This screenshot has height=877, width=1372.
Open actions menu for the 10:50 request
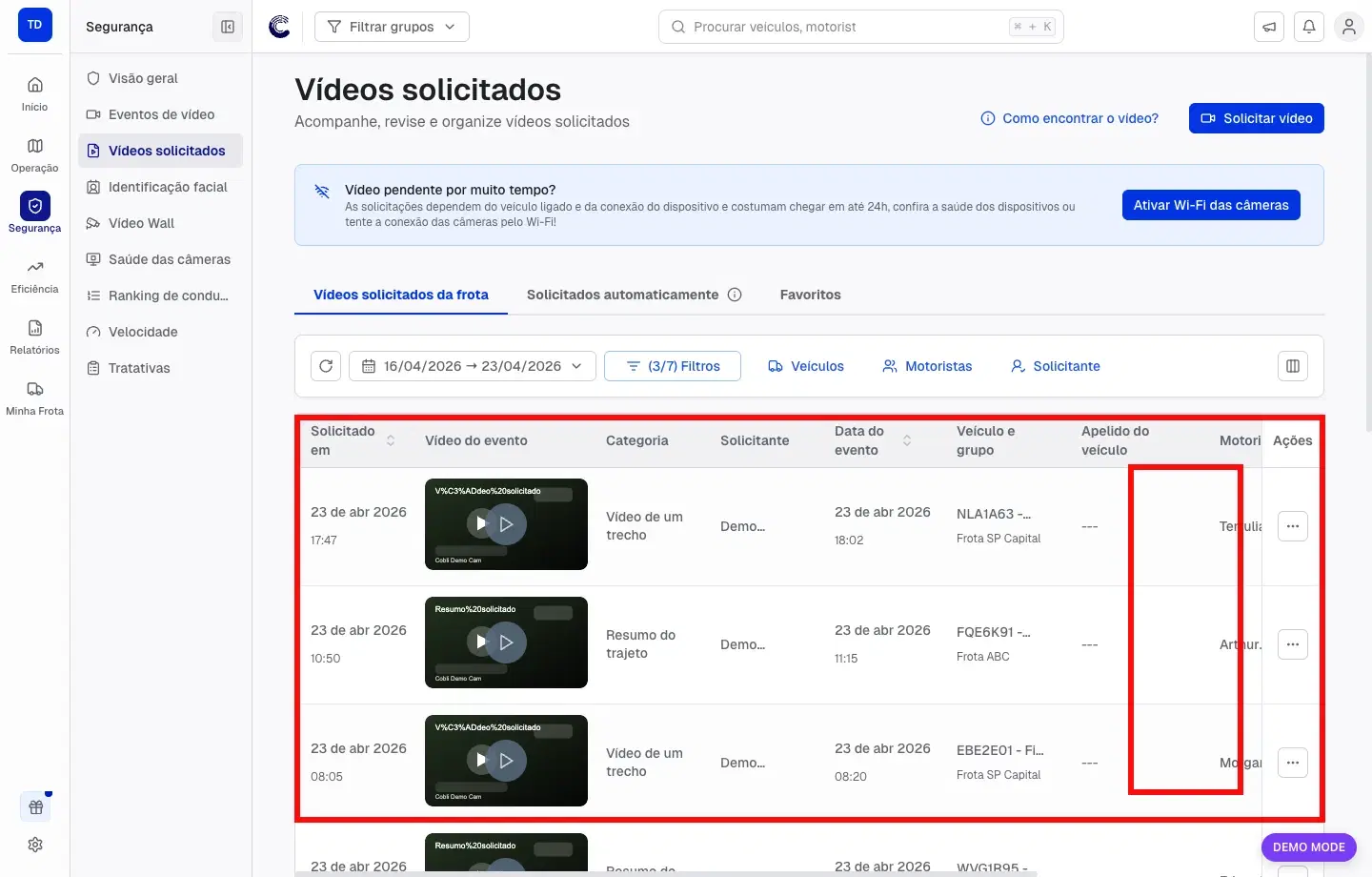pos(1293,644)
